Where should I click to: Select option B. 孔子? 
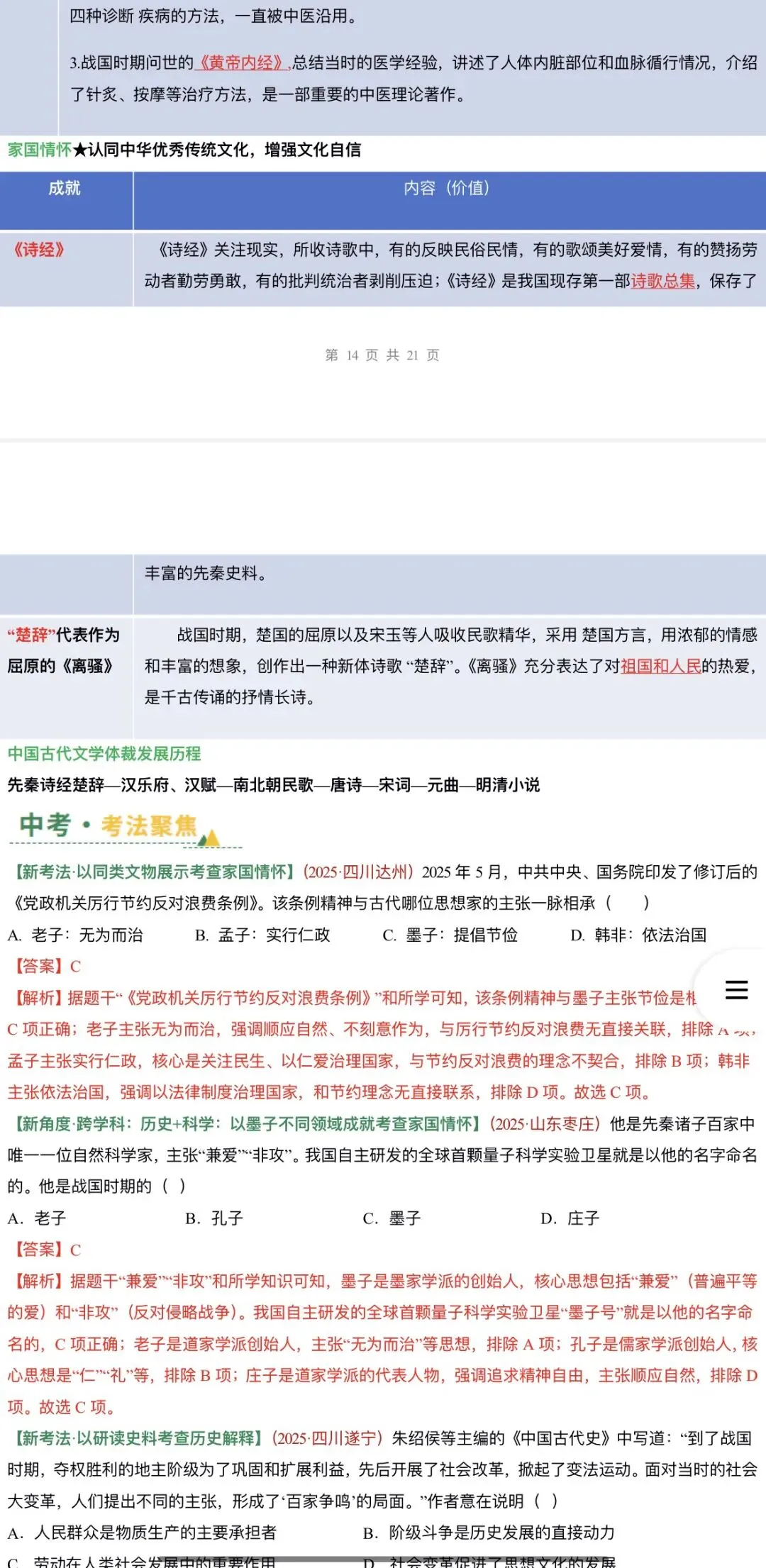point(214,1218)
